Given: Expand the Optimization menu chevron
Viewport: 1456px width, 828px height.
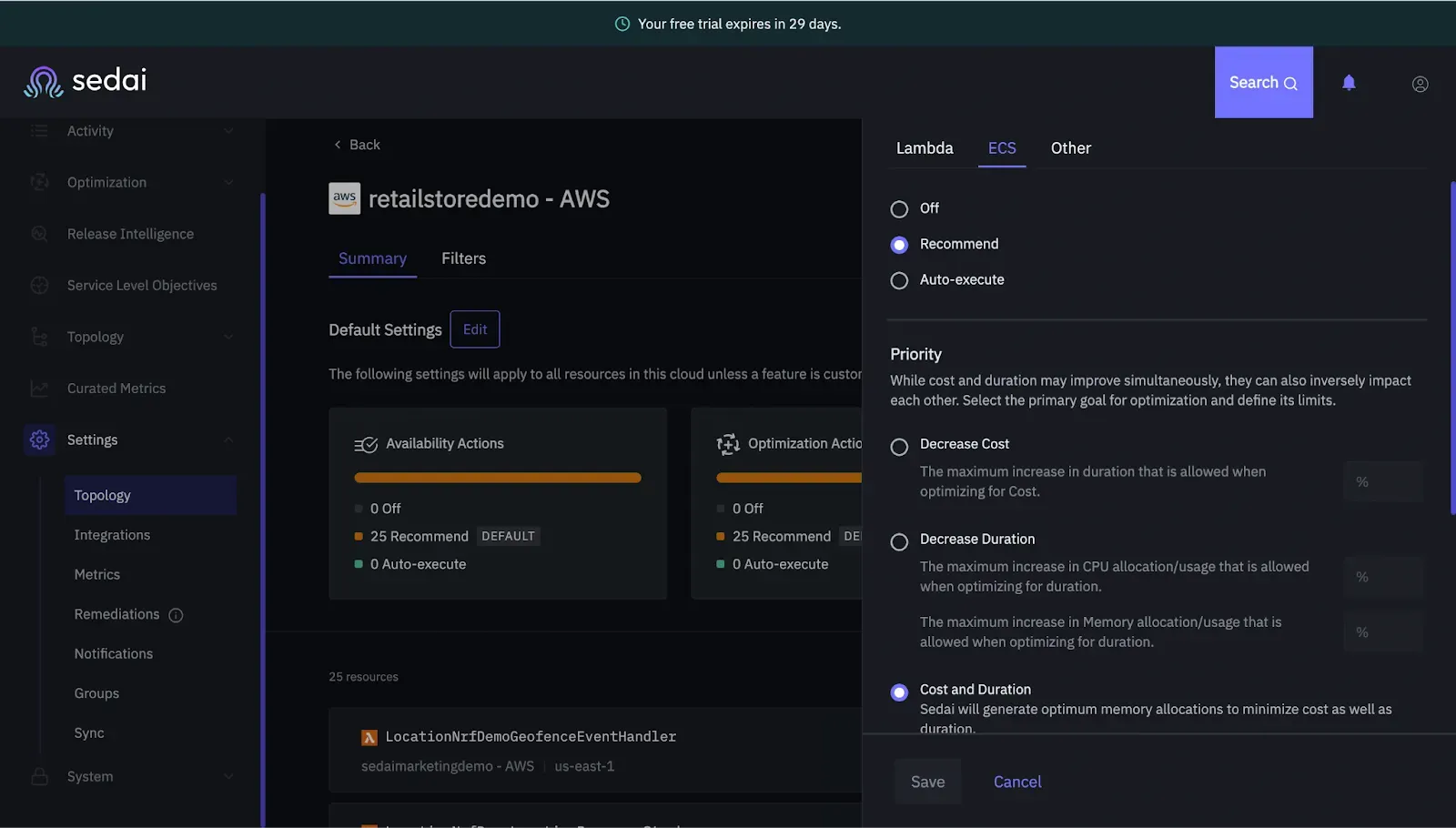Looking at the screenshot, I should point(228,182).
